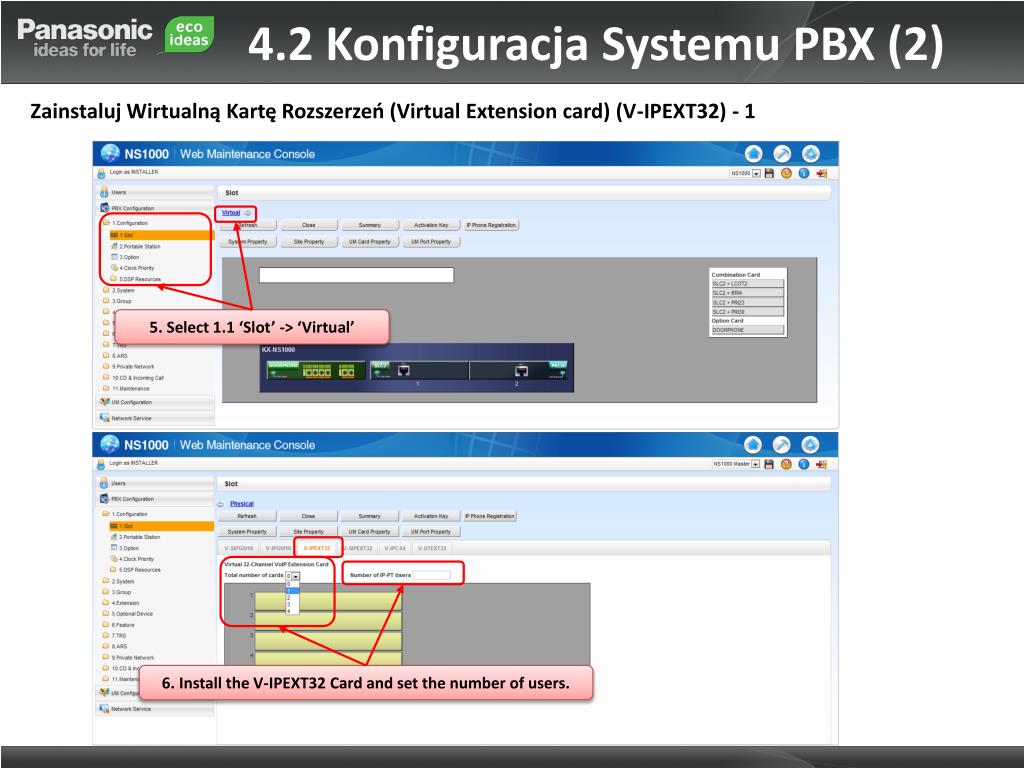
Task: Click the wrench Setup icon in the upper console header
Action: 782,153
